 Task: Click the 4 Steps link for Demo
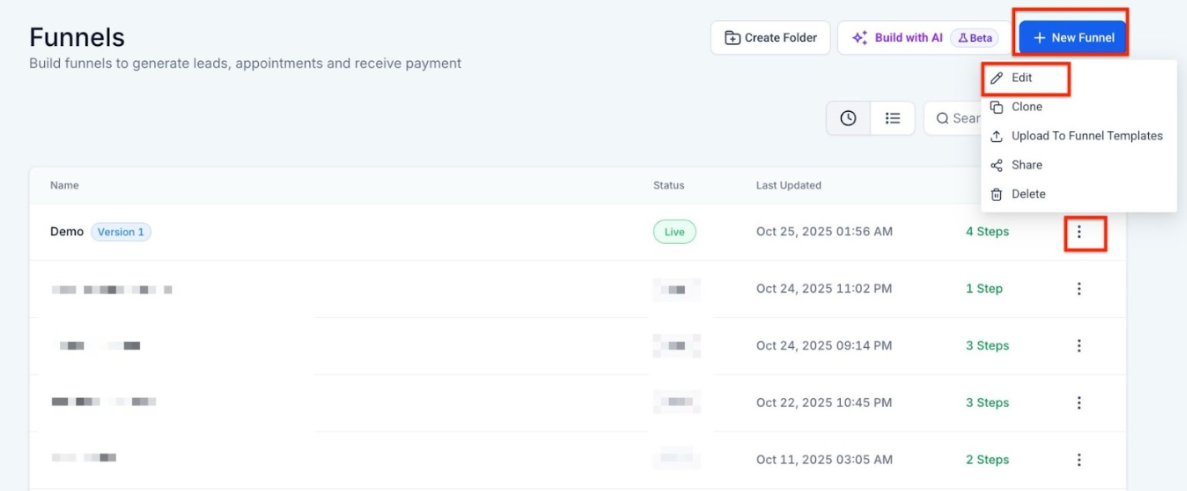(x=986, y=232)
